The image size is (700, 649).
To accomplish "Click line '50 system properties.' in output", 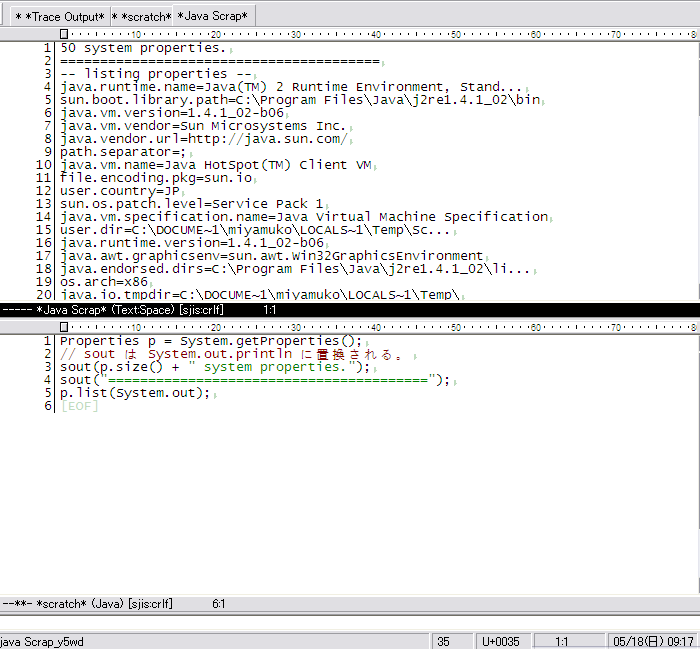I will pos(143,48).
